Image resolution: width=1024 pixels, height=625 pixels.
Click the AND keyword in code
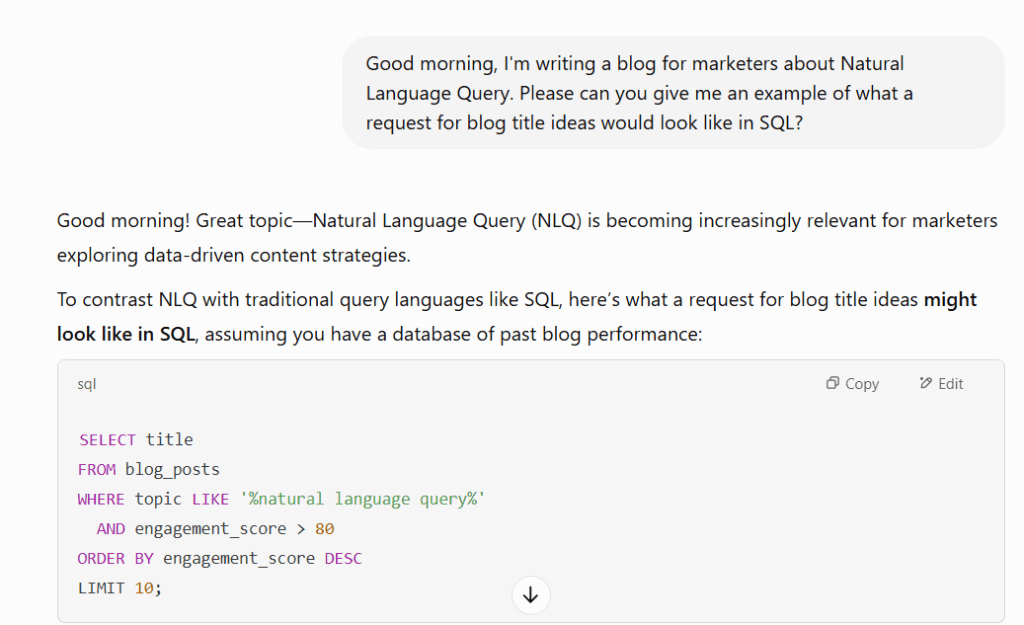point(110,528)
